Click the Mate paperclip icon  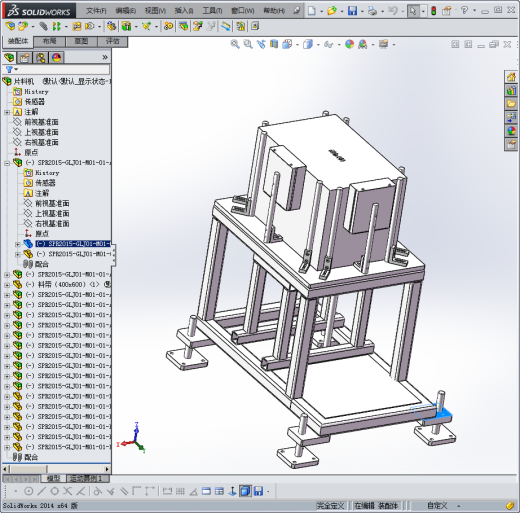(43, 26)
